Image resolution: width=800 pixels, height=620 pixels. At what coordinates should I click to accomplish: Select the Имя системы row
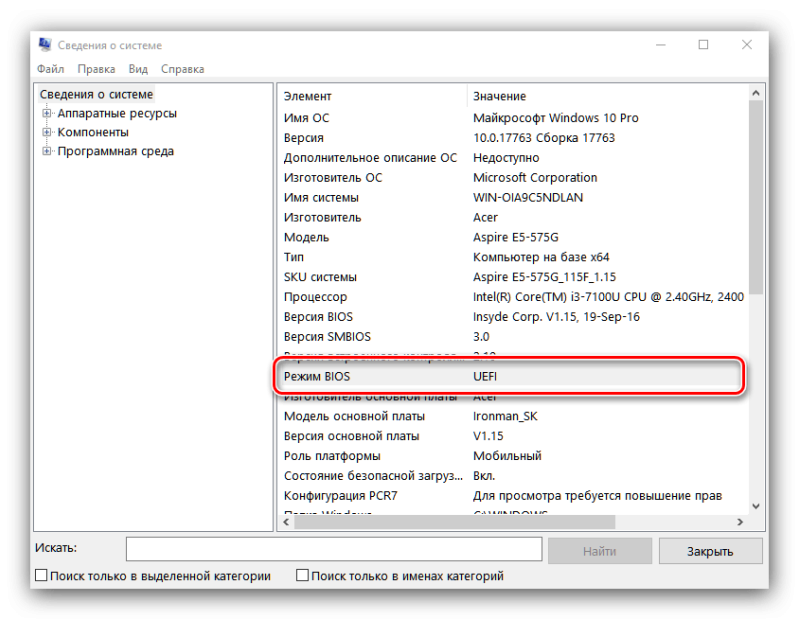pyautogui.click(x=513, y=197)
